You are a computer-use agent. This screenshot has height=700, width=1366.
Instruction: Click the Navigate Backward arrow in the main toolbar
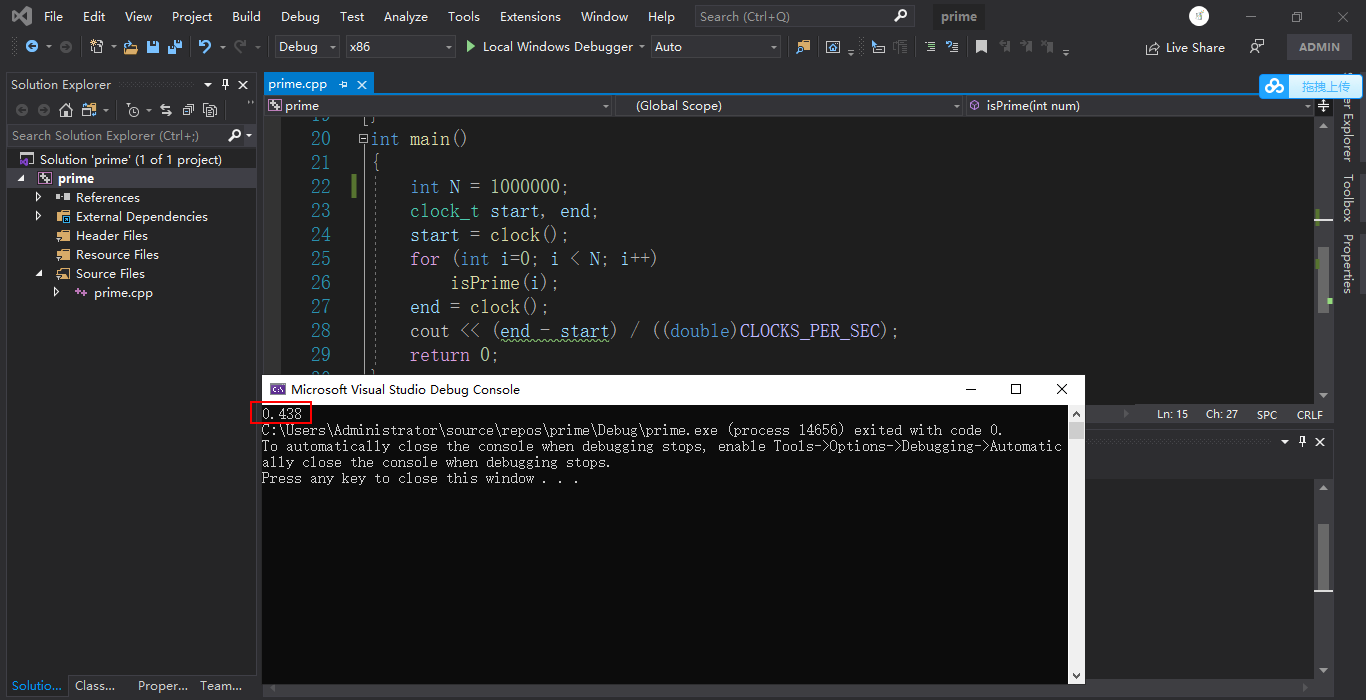31,47
